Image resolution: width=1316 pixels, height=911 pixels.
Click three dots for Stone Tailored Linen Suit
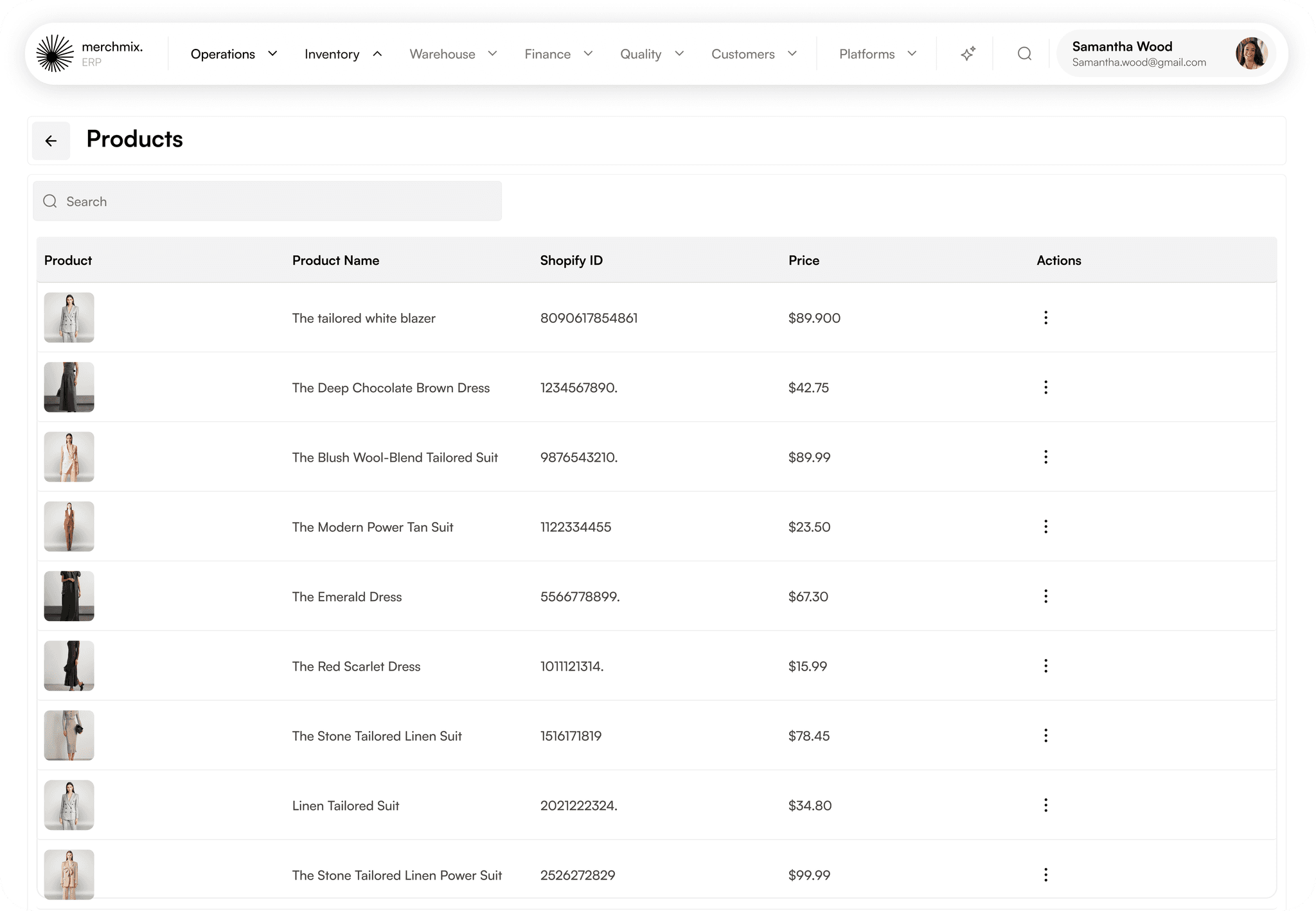(1045, 735)
